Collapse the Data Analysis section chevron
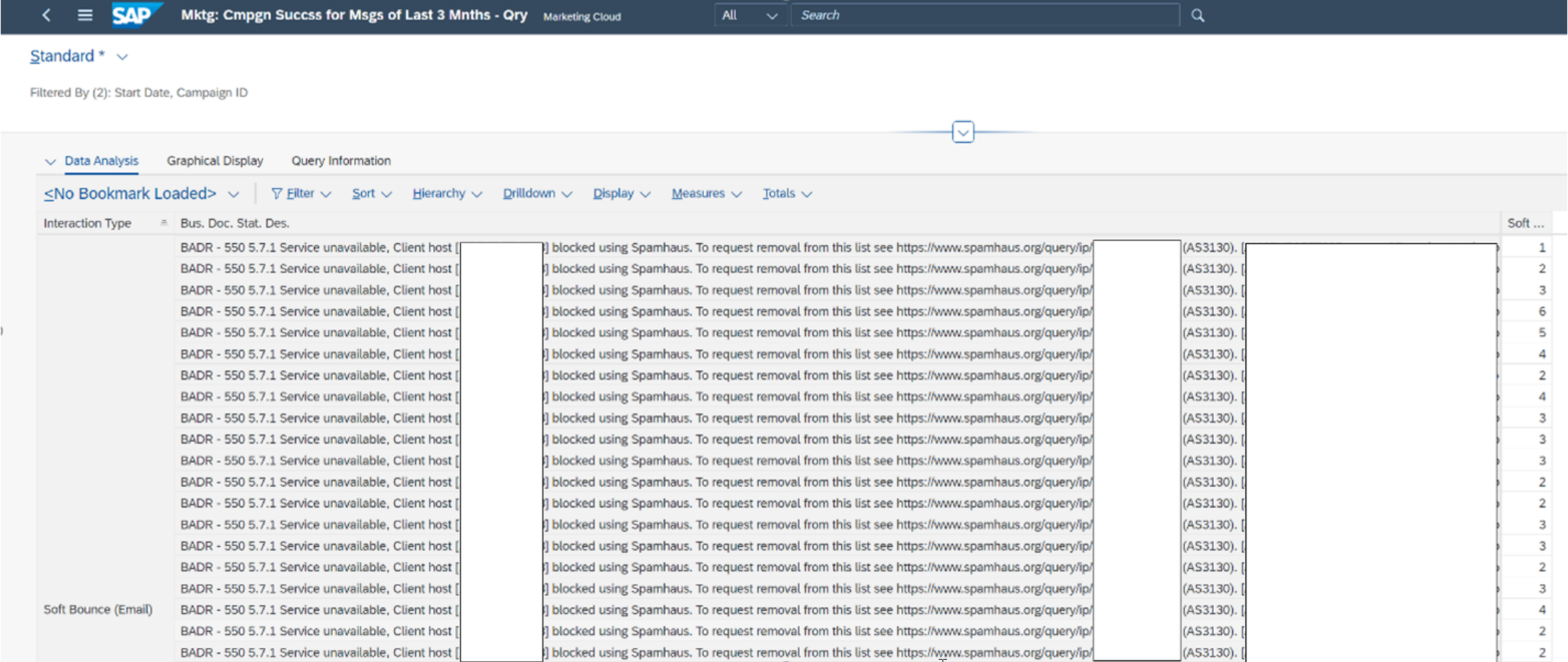This screenshot has height=662, width=1568. pos(50,162)
